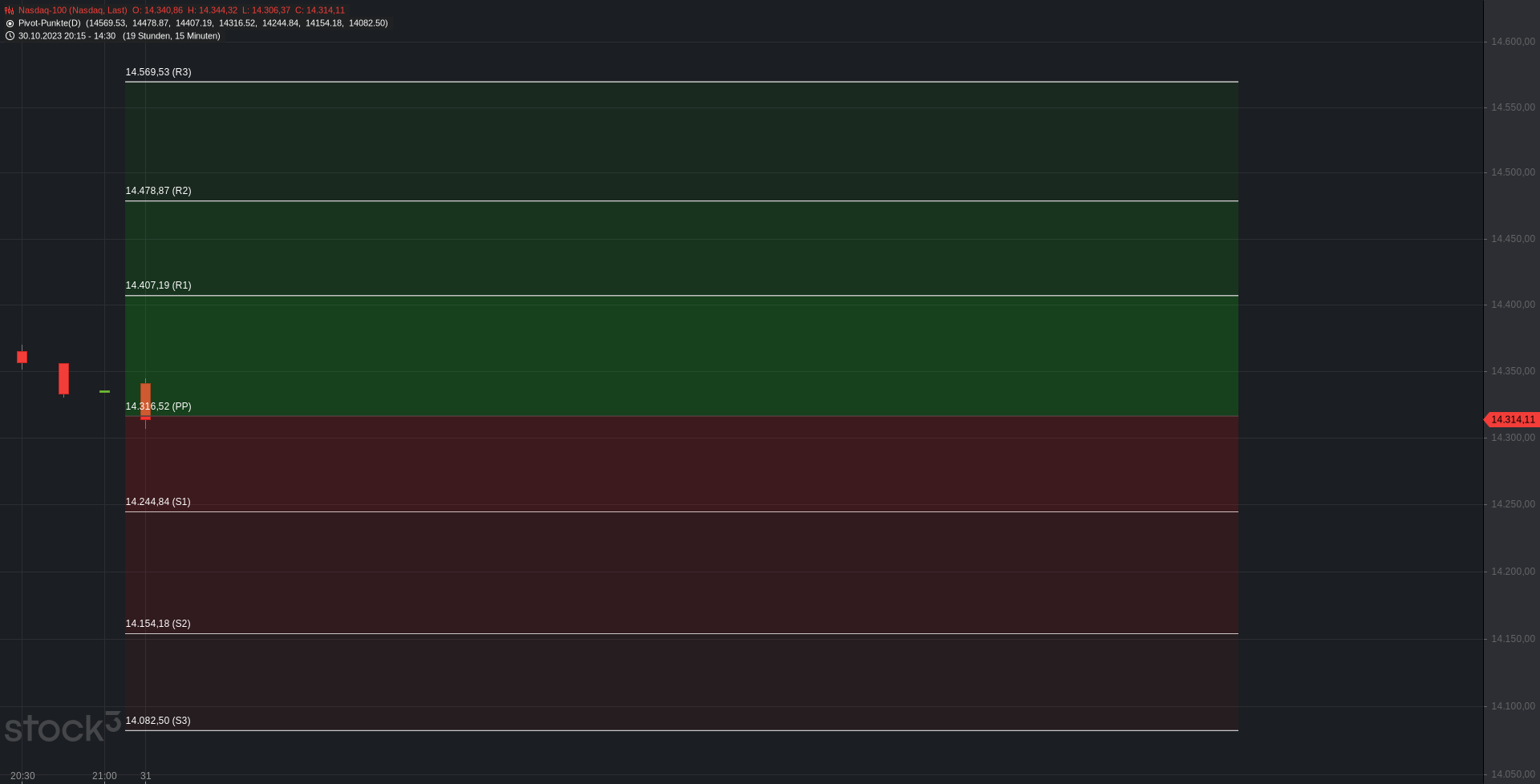
Task: Select the R3 pivot line label 14.569,53
Action: click(x=158, y=72)
